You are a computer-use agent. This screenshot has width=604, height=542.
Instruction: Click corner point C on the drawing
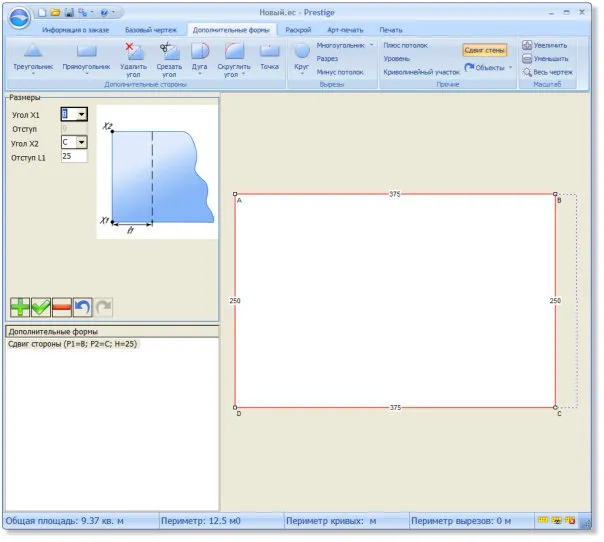pyautogui.click(x=555, y=407)
